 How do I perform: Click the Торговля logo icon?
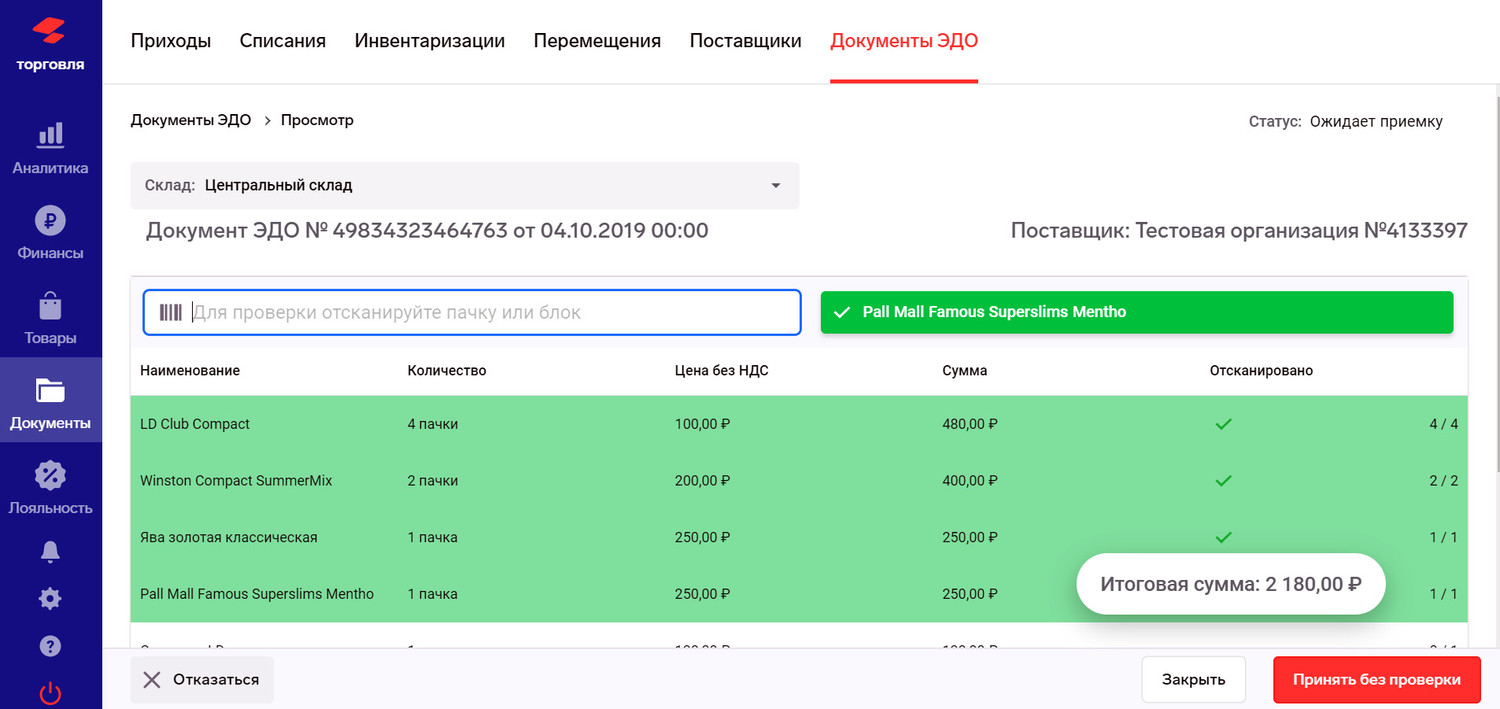(50, 31)
